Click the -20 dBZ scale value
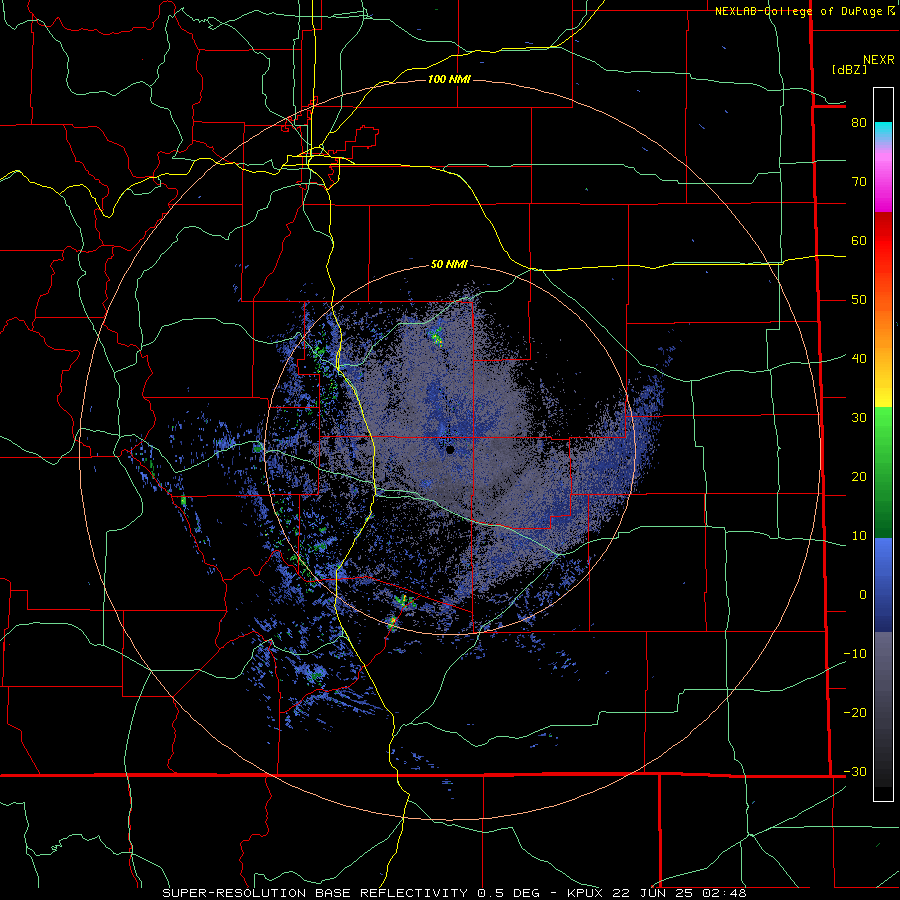The width and height of the screenshot is (900, 900). coord(855,713)
